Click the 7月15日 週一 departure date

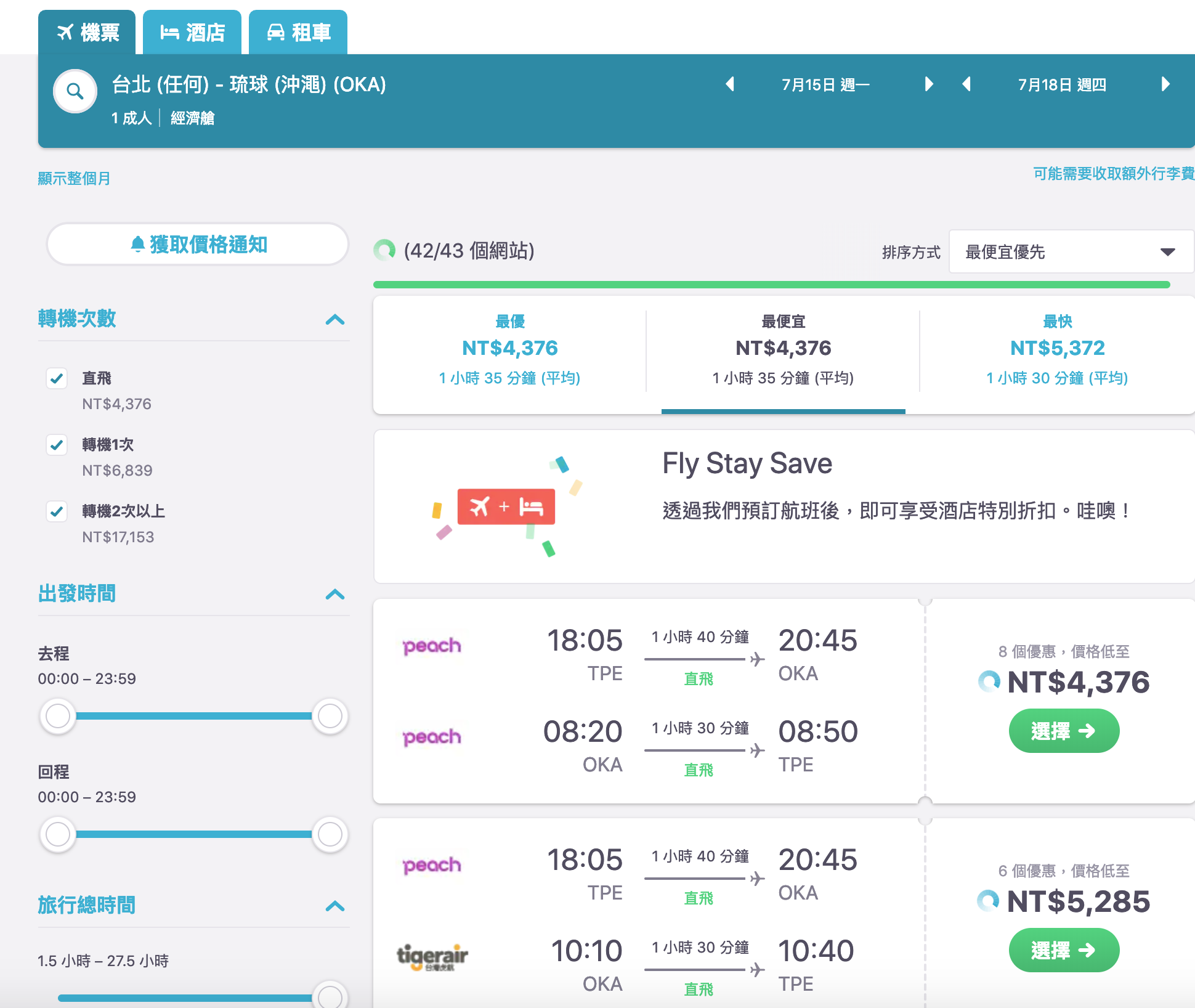click(825, 85)
